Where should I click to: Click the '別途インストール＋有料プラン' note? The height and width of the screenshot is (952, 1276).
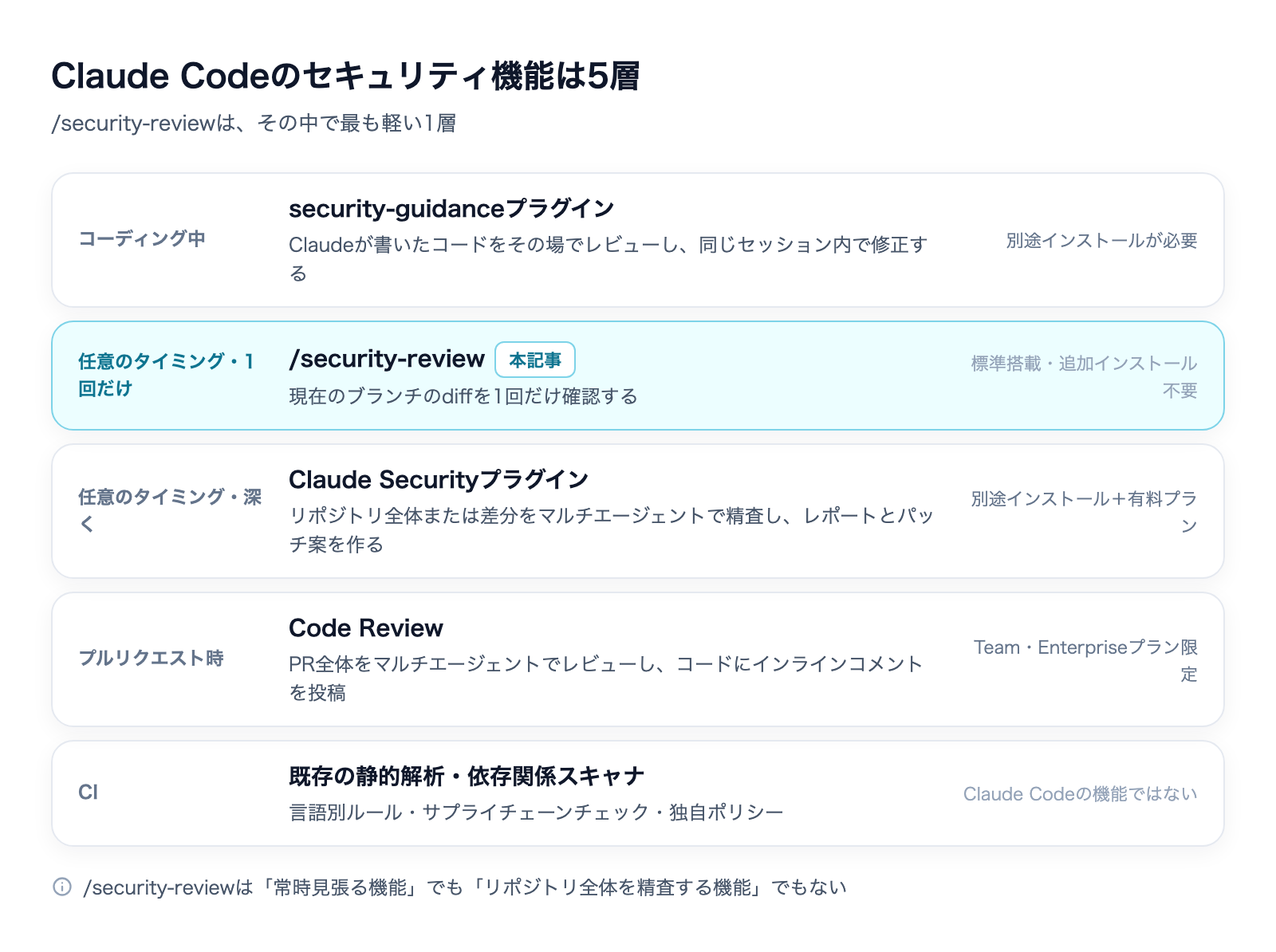click(1084, 512)
